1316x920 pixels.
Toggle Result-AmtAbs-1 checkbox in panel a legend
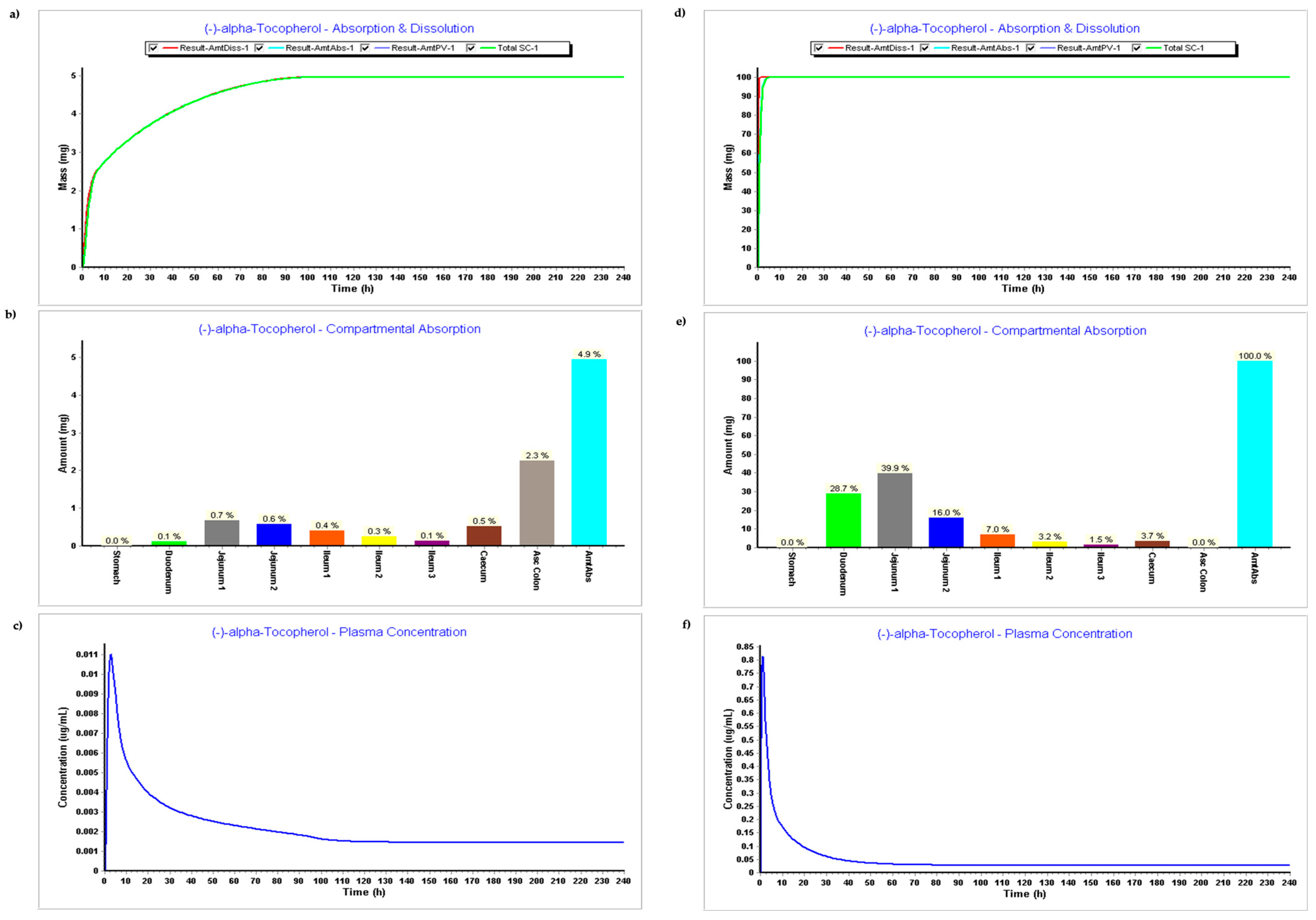coord(260,48)
